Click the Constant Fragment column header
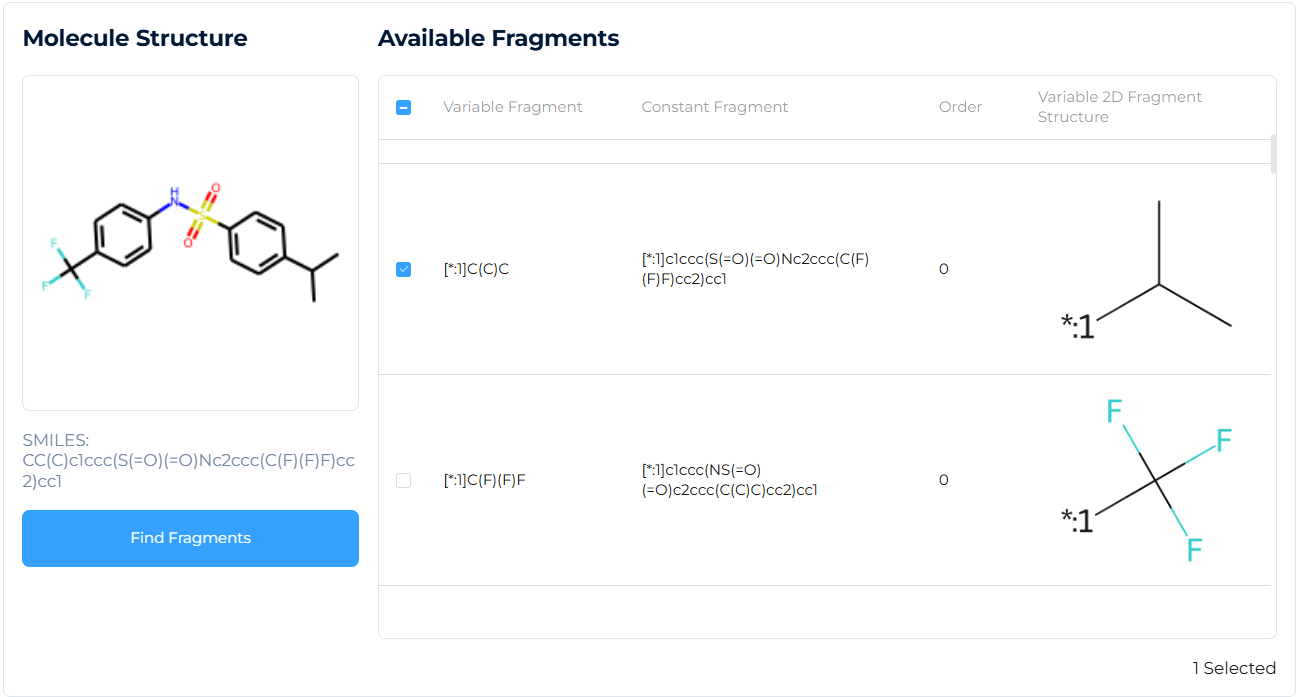The height and width of the screenshot is (697, 1296). [714, 107]
